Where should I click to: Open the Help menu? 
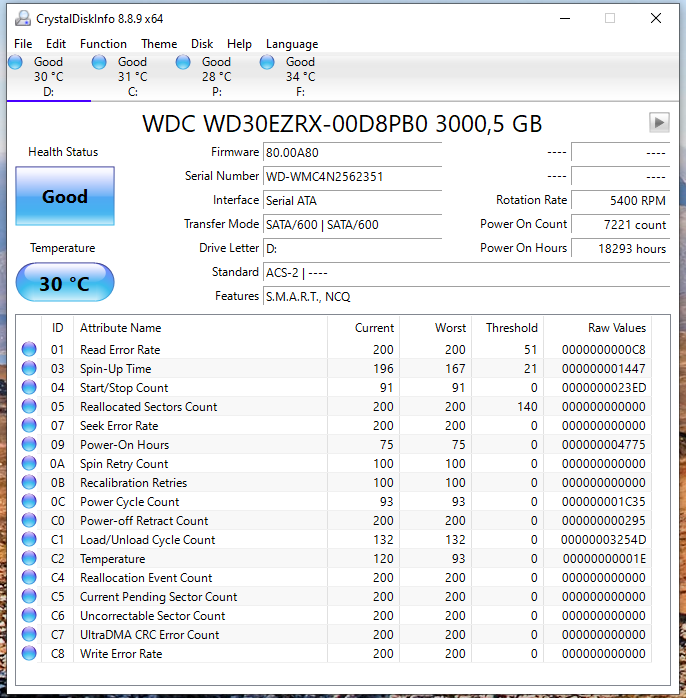[x=239, y=44]
